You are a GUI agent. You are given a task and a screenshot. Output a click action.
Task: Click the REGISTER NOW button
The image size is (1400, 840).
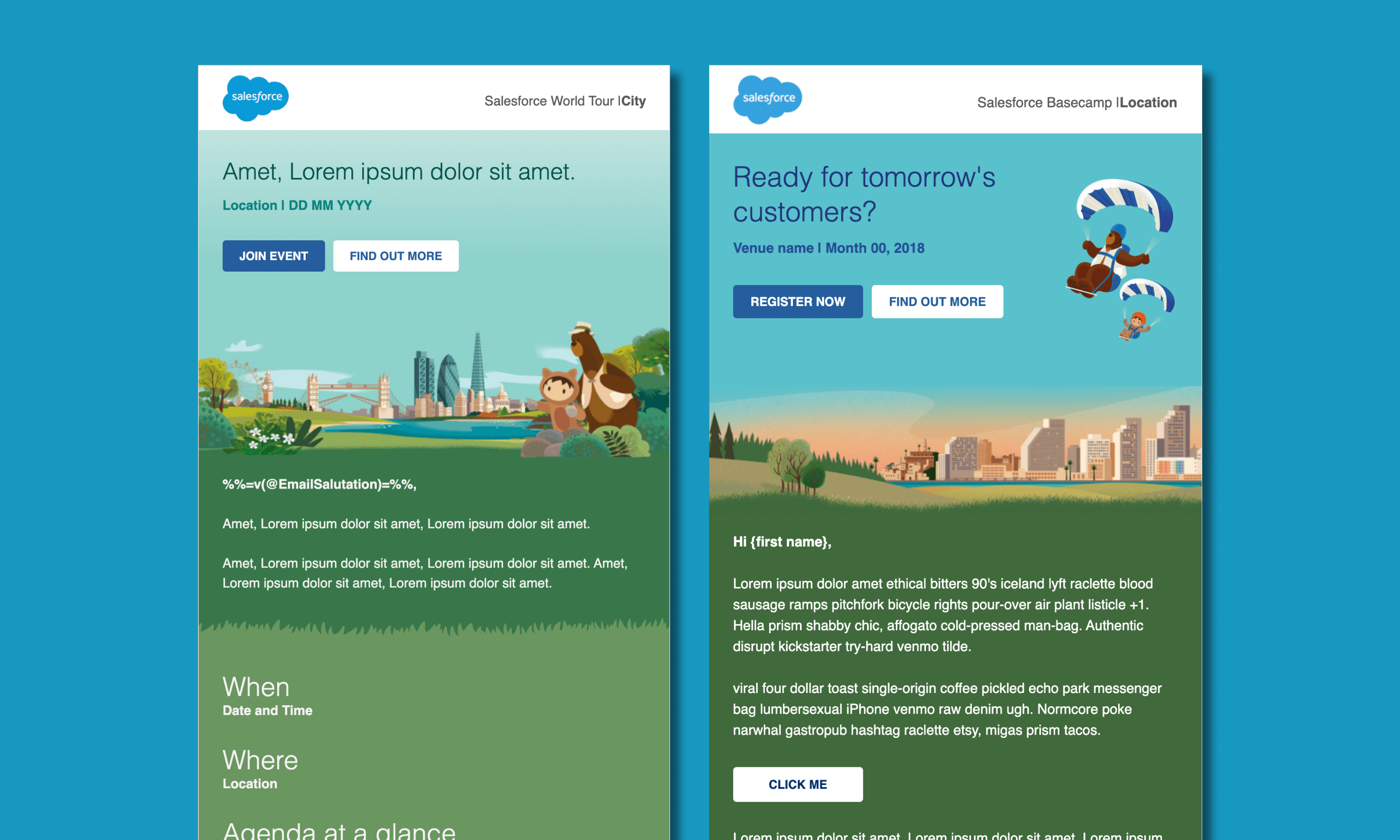point(798,301)
